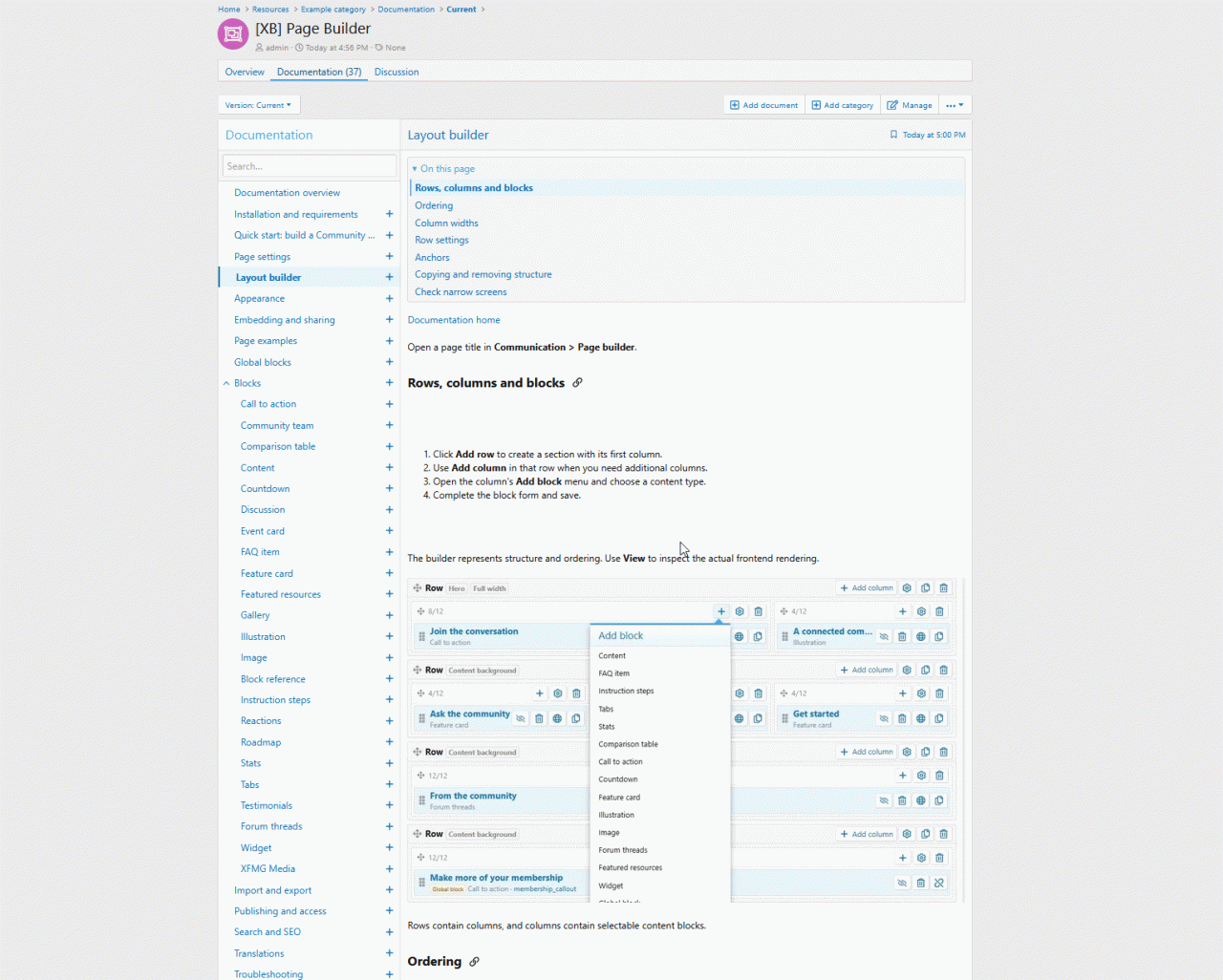1223x980 pixels.
Task: Click the plus icon beside Roadmap
Action: [x=389, y=742]
